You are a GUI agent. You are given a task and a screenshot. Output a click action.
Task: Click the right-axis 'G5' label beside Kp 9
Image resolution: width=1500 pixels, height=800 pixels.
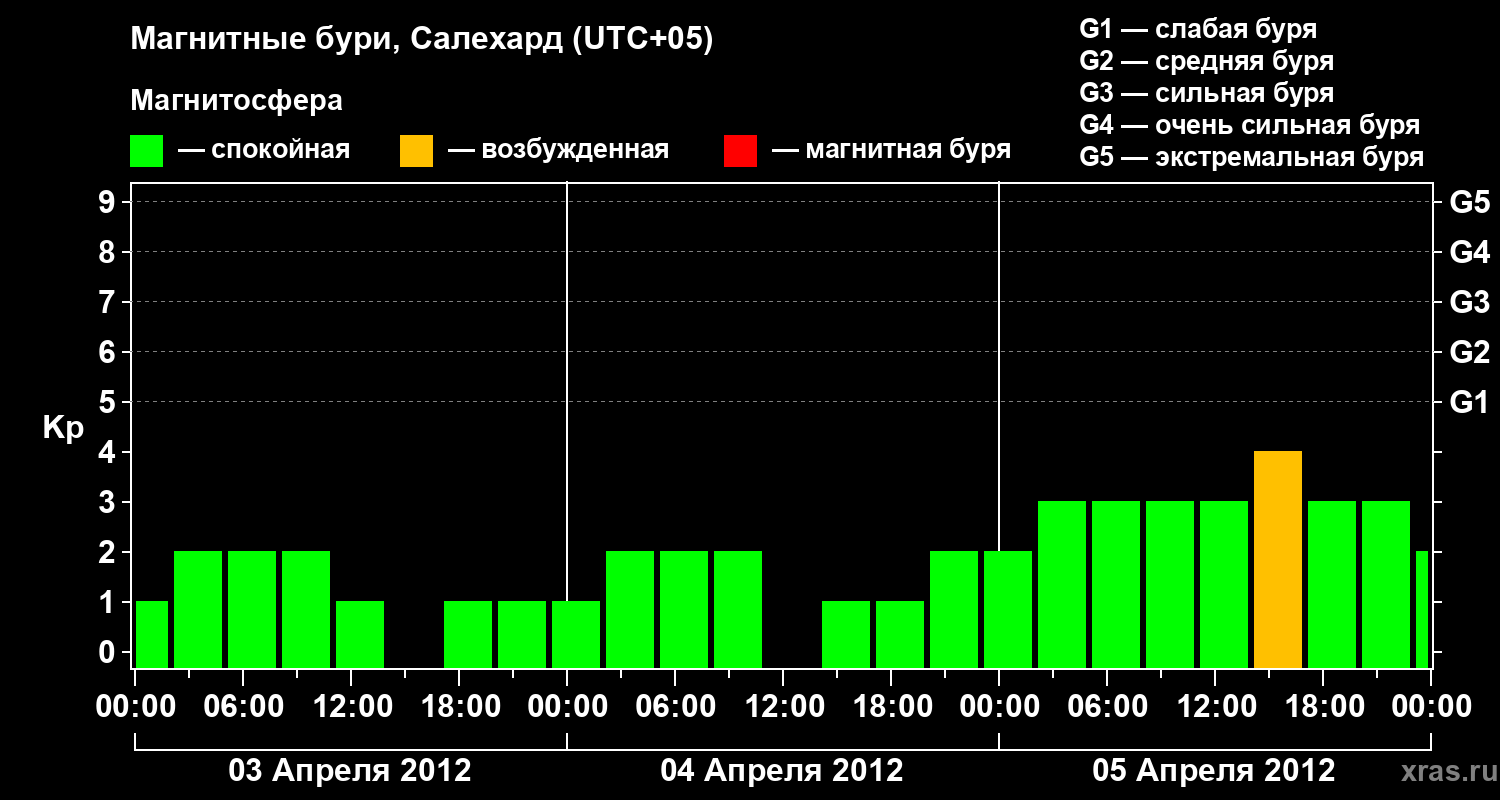[1470, 202]
